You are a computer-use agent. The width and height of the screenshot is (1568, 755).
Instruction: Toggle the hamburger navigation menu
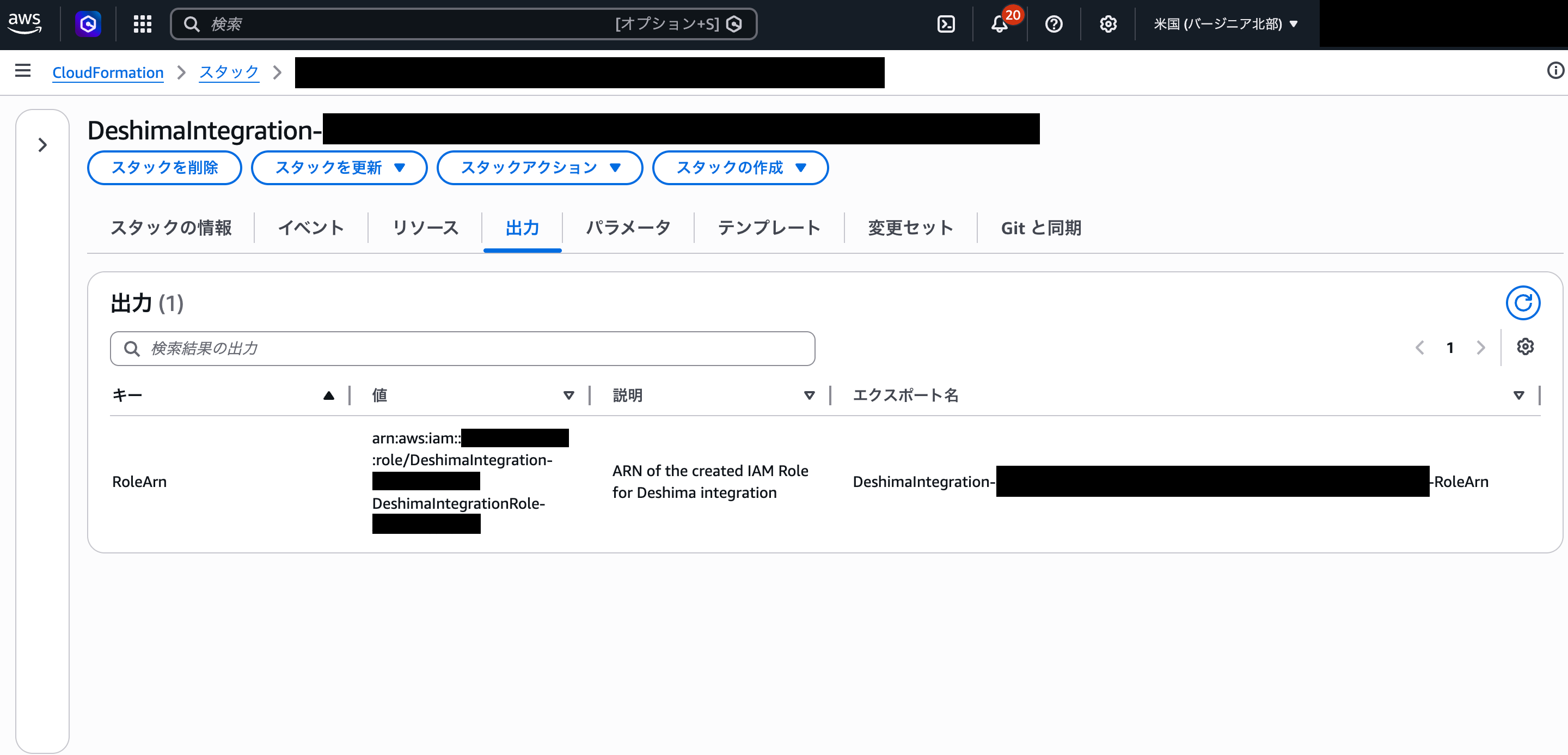pos(23,71)
